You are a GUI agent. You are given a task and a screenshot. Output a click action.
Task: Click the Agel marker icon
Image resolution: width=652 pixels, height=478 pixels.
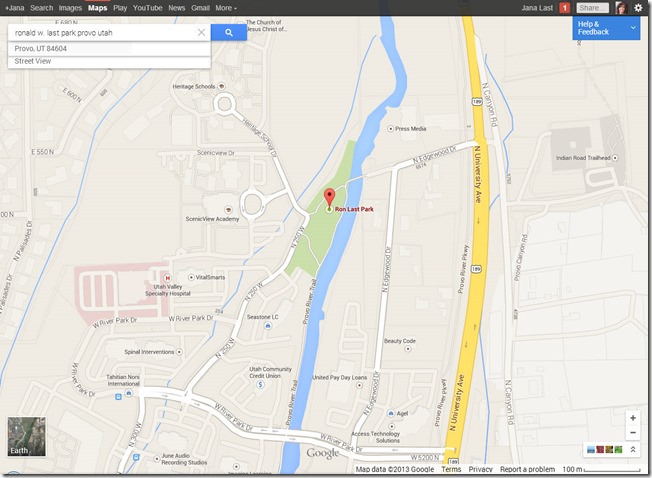(390, 413)
